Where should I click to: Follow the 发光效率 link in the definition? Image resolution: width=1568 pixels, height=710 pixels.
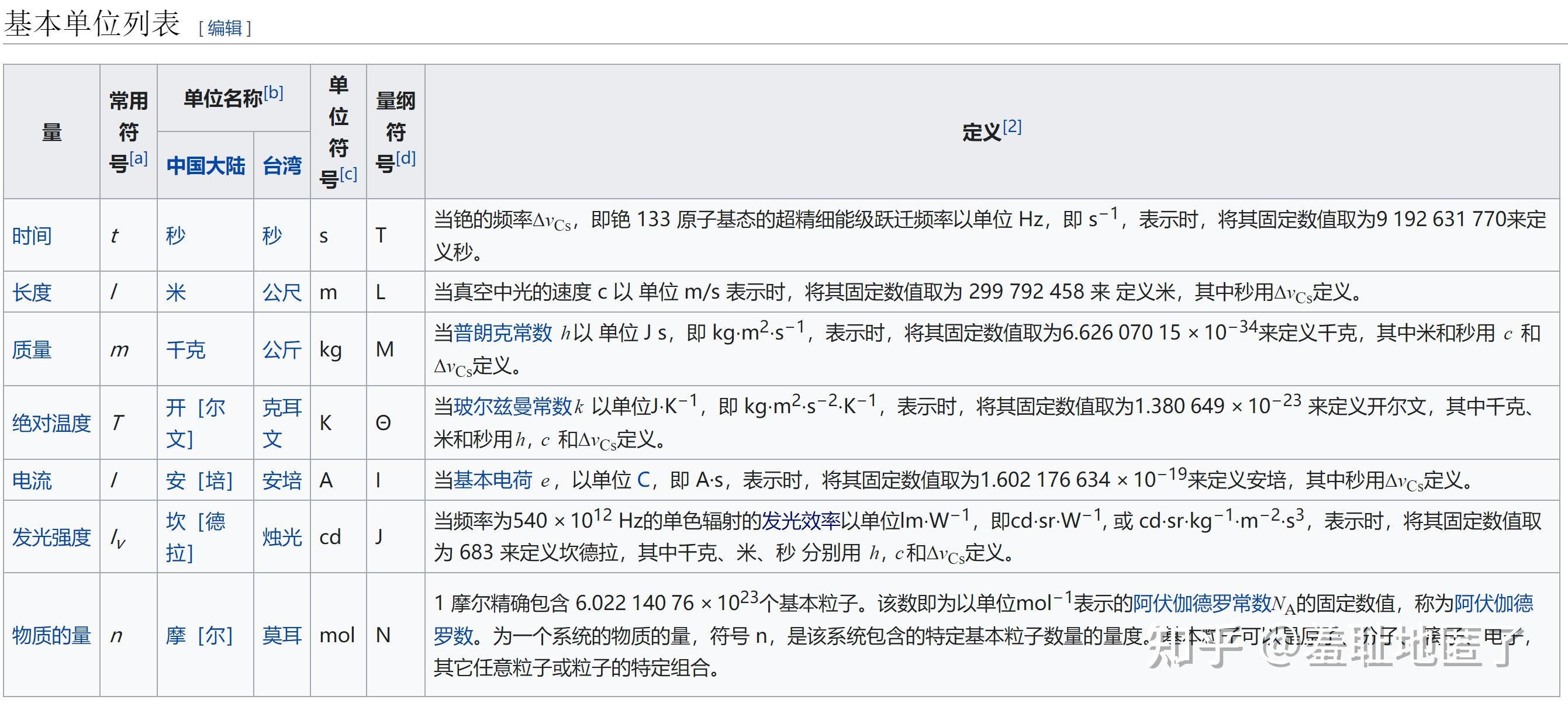pos(801,521)
